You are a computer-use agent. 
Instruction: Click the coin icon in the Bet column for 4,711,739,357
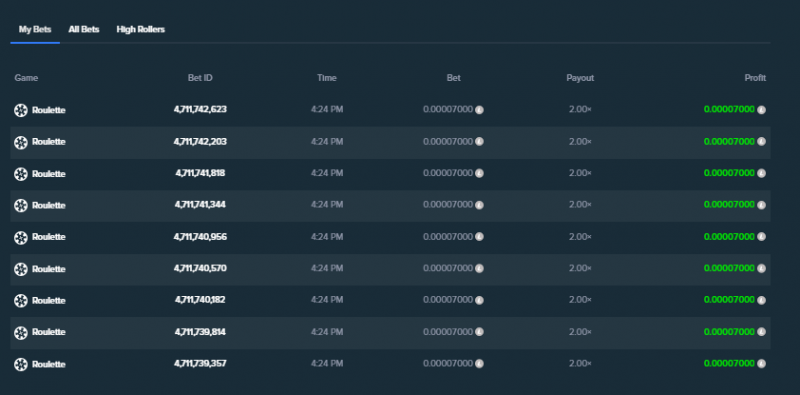479,364
